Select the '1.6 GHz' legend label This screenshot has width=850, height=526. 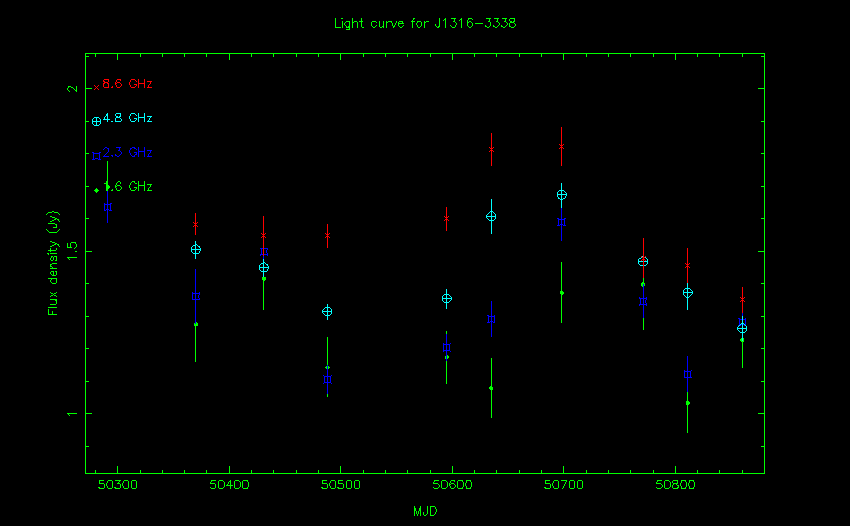point(127,187)
